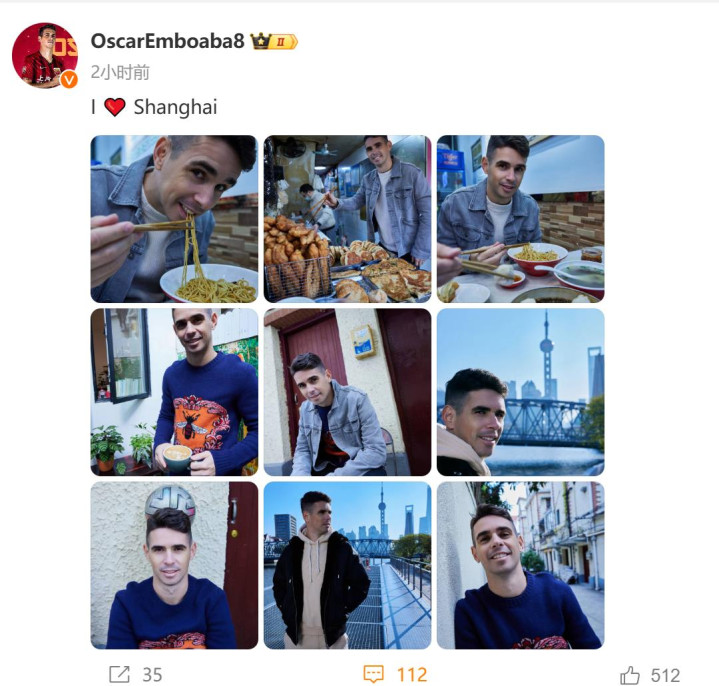Click the 512 like count
The image size is (719, 686).
665,675
